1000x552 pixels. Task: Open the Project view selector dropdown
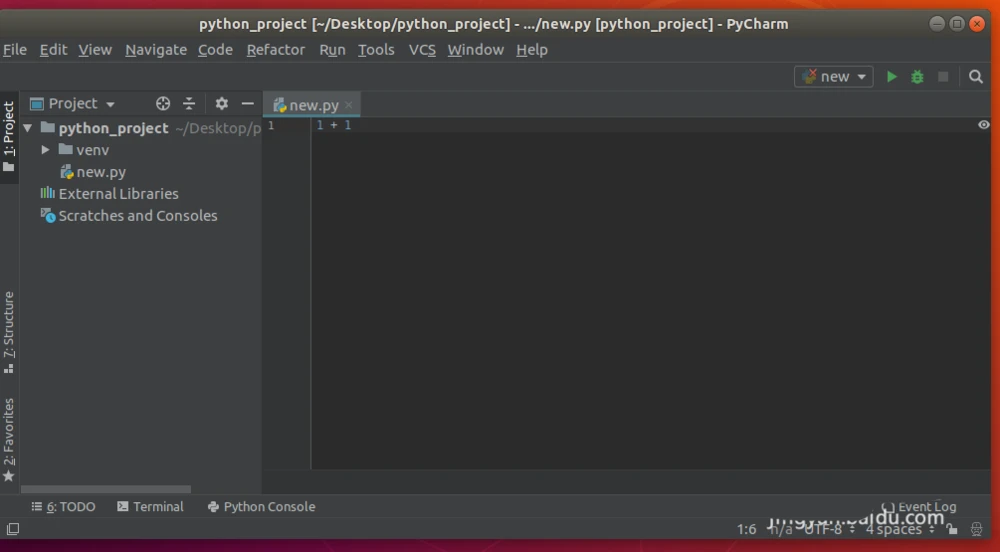coord(73,104)
